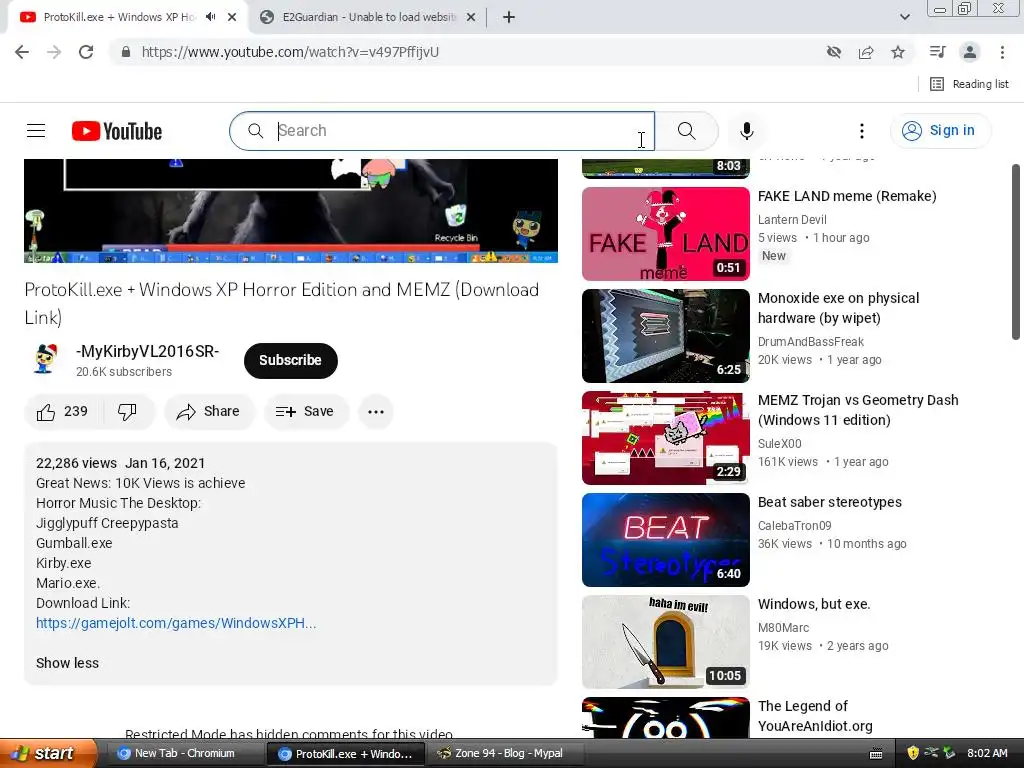
Task: Open the gamejolt.com download link
Action: (x=176, y=623)
